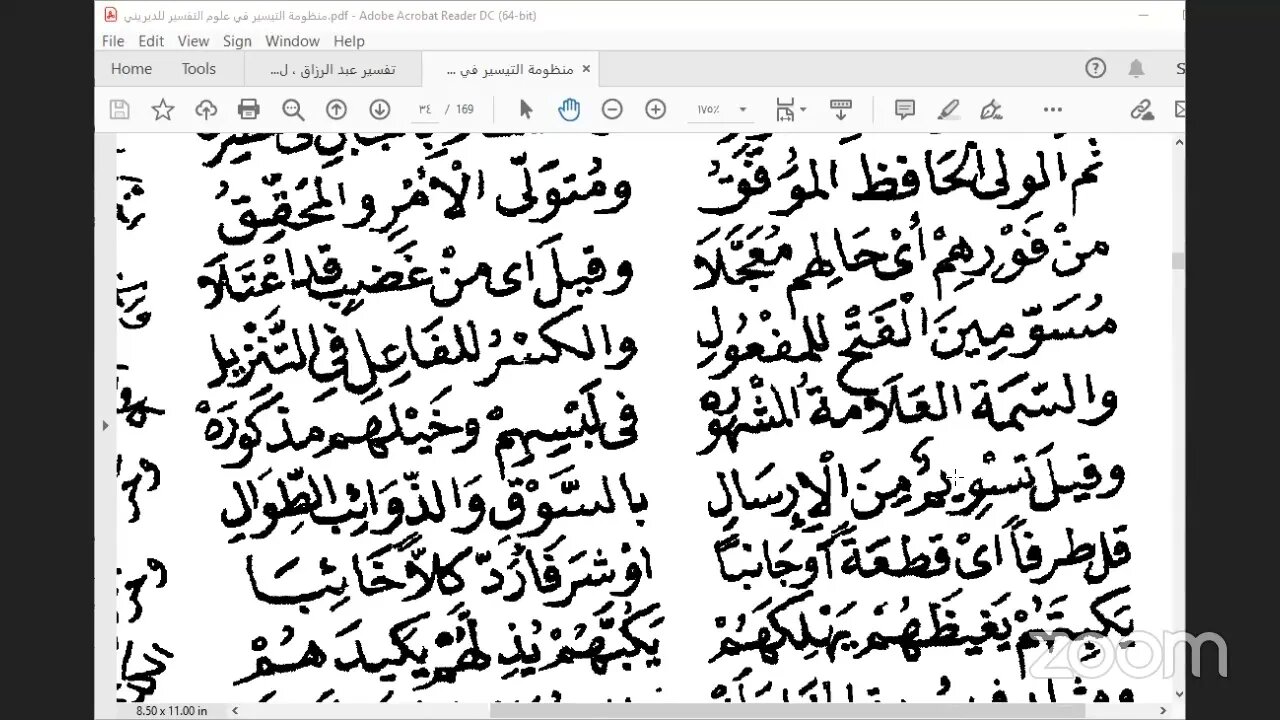Select the highlight text pen tool

(948, 110)
